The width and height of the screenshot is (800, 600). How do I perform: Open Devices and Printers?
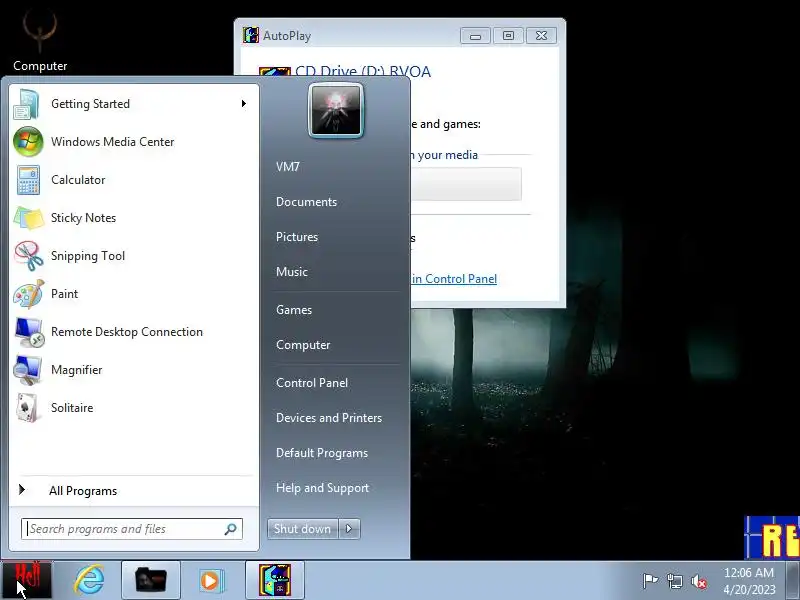tap(329, 418)
